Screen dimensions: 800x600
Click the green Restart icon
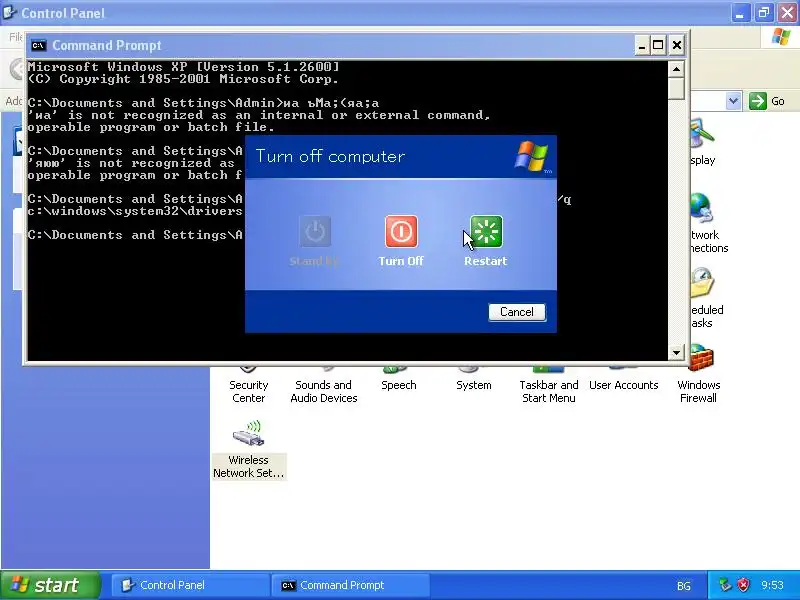[x=486, y=232]
